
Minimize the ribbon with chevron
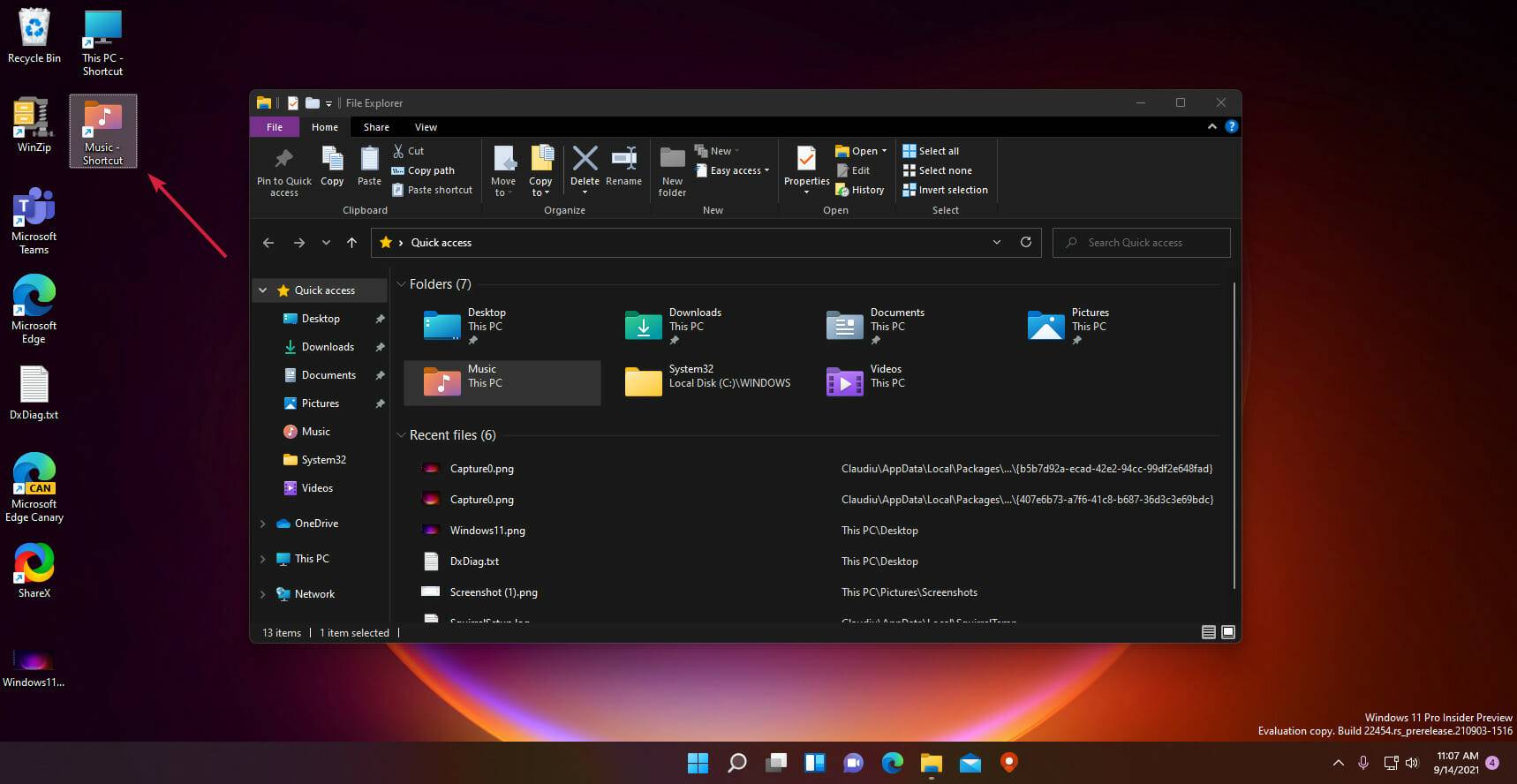pos(1211,127)
